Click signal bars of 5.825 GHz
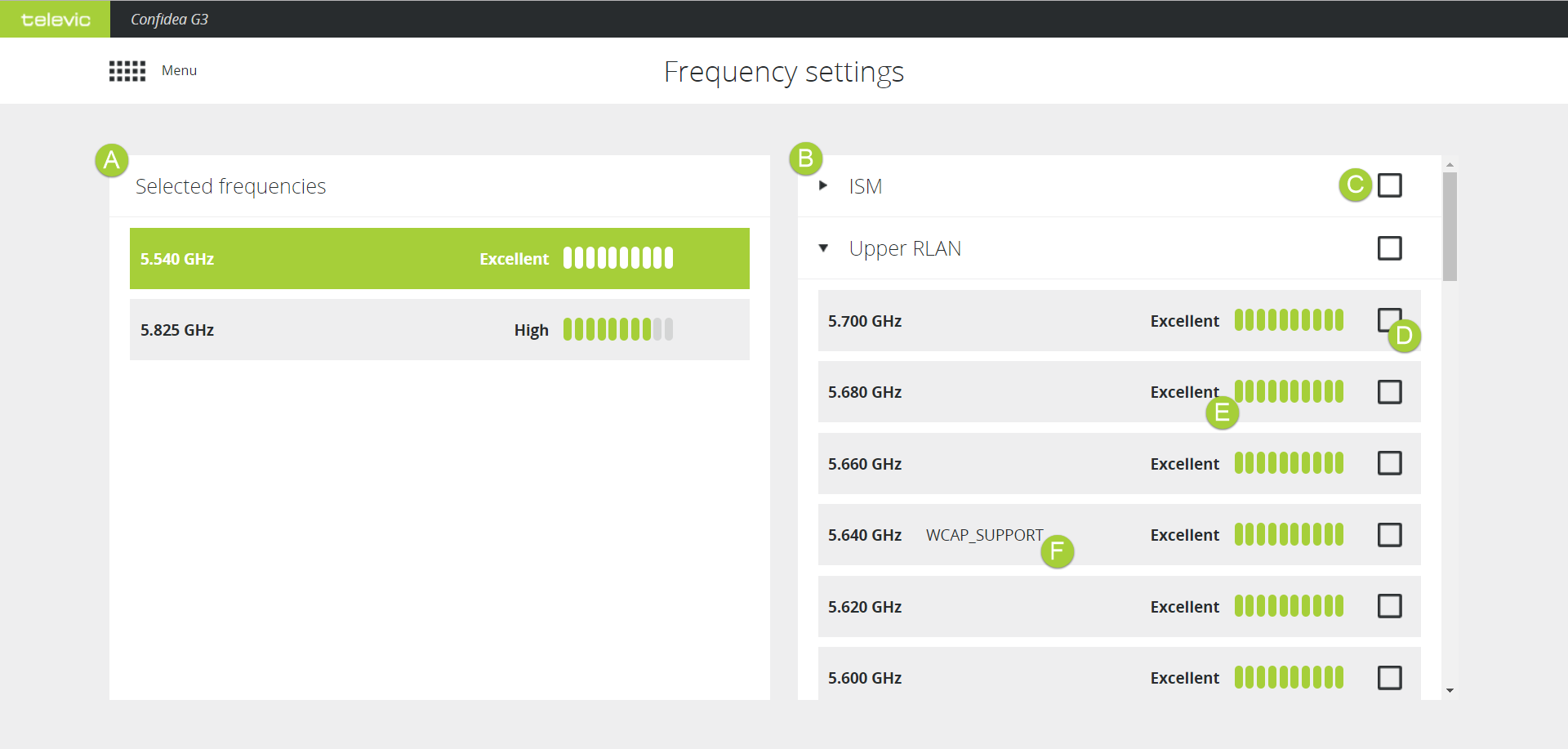 click(x=617, y=330)
